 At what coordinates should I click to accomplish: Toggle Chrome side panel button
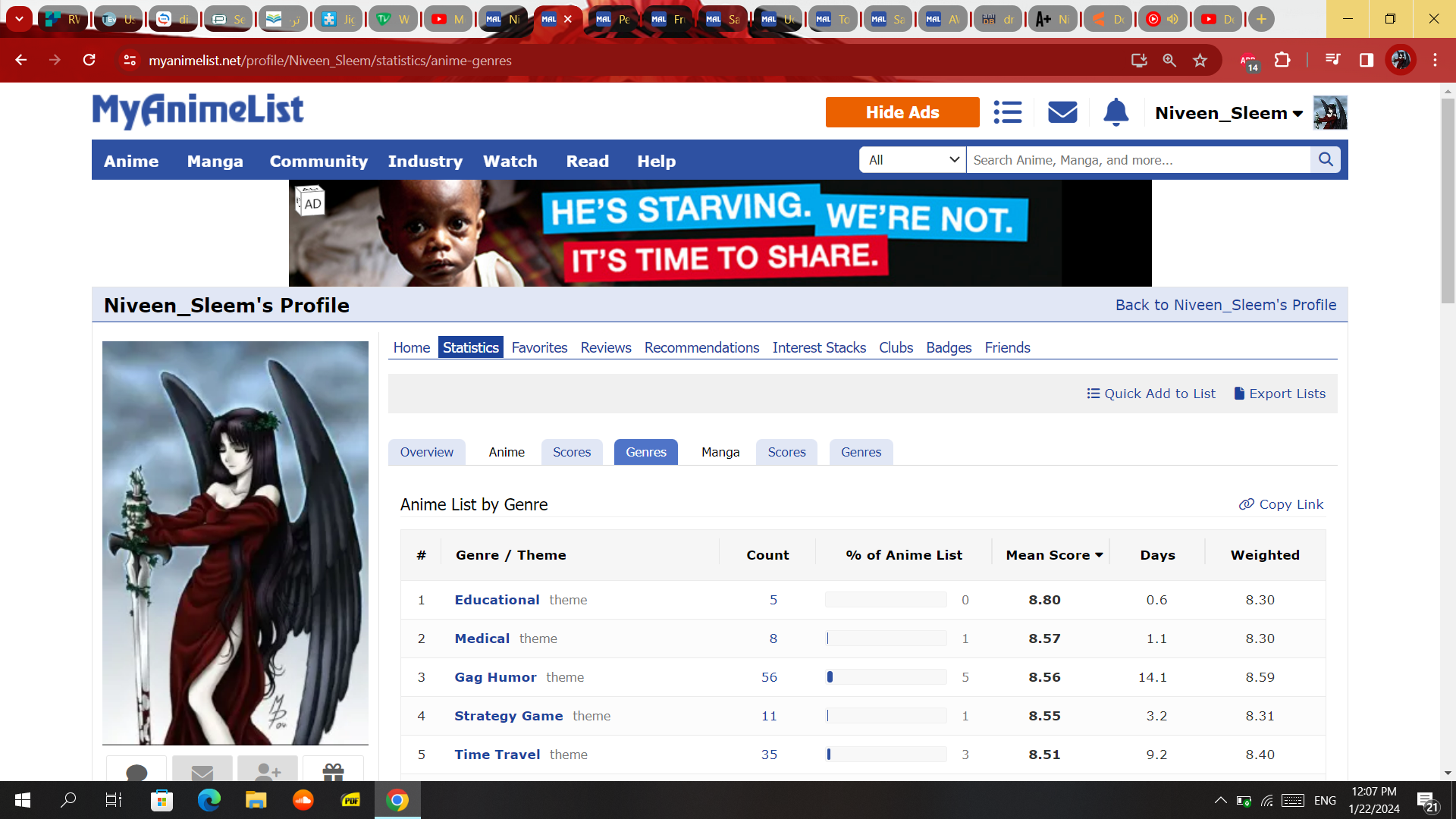click(x=1367, y=60)
